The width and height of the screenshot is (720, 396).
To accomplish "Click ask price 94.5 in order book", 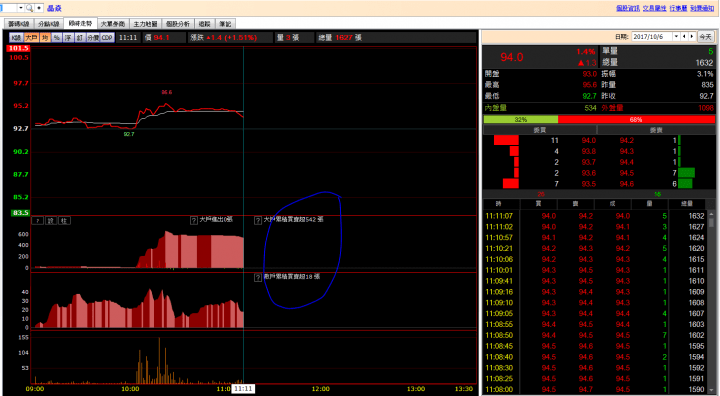I will [x=626, y=173].
